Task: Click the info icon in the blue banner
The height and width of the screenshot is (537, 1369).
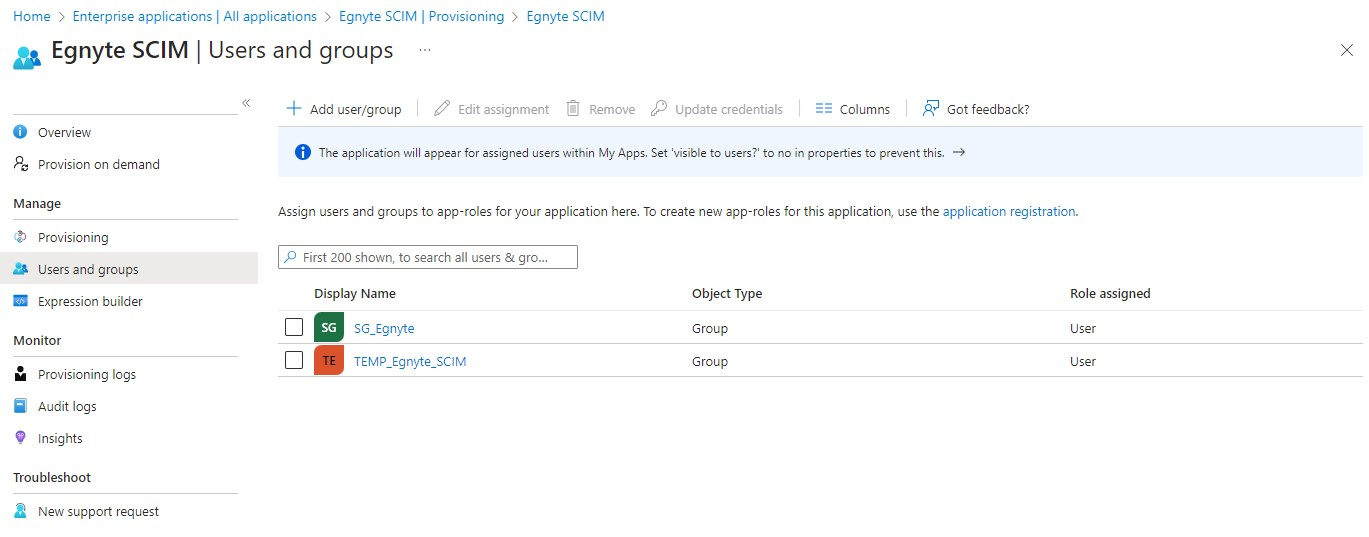Action: pyautogui.click(x=303, y=153)
